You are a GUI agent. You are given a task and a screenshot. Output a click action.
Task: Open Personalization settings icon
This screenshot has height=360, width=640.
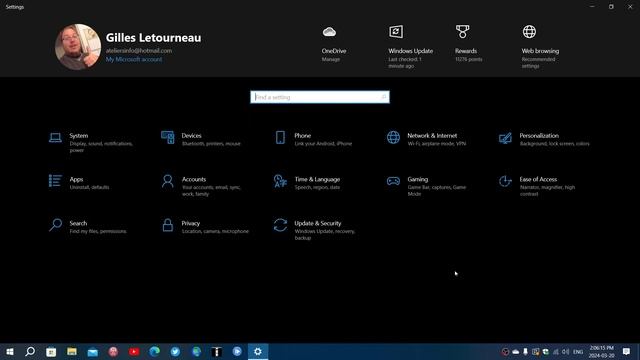point(505,138)
